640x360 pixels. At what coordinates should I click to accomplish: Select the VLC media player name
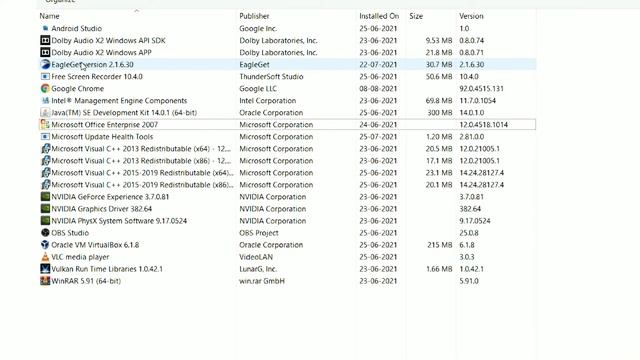click(x=80, y=257)
